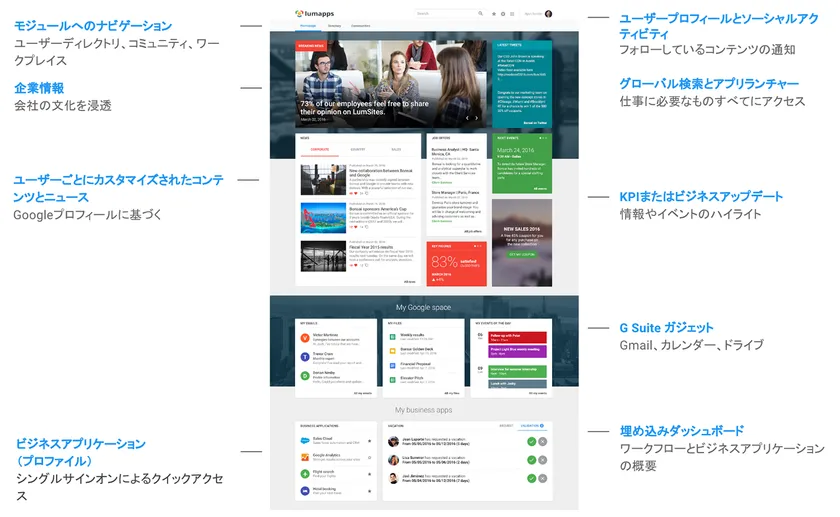
Task: Open the Financial Proposal document icon
Action: pyautogui.click(x=393, y=365)
